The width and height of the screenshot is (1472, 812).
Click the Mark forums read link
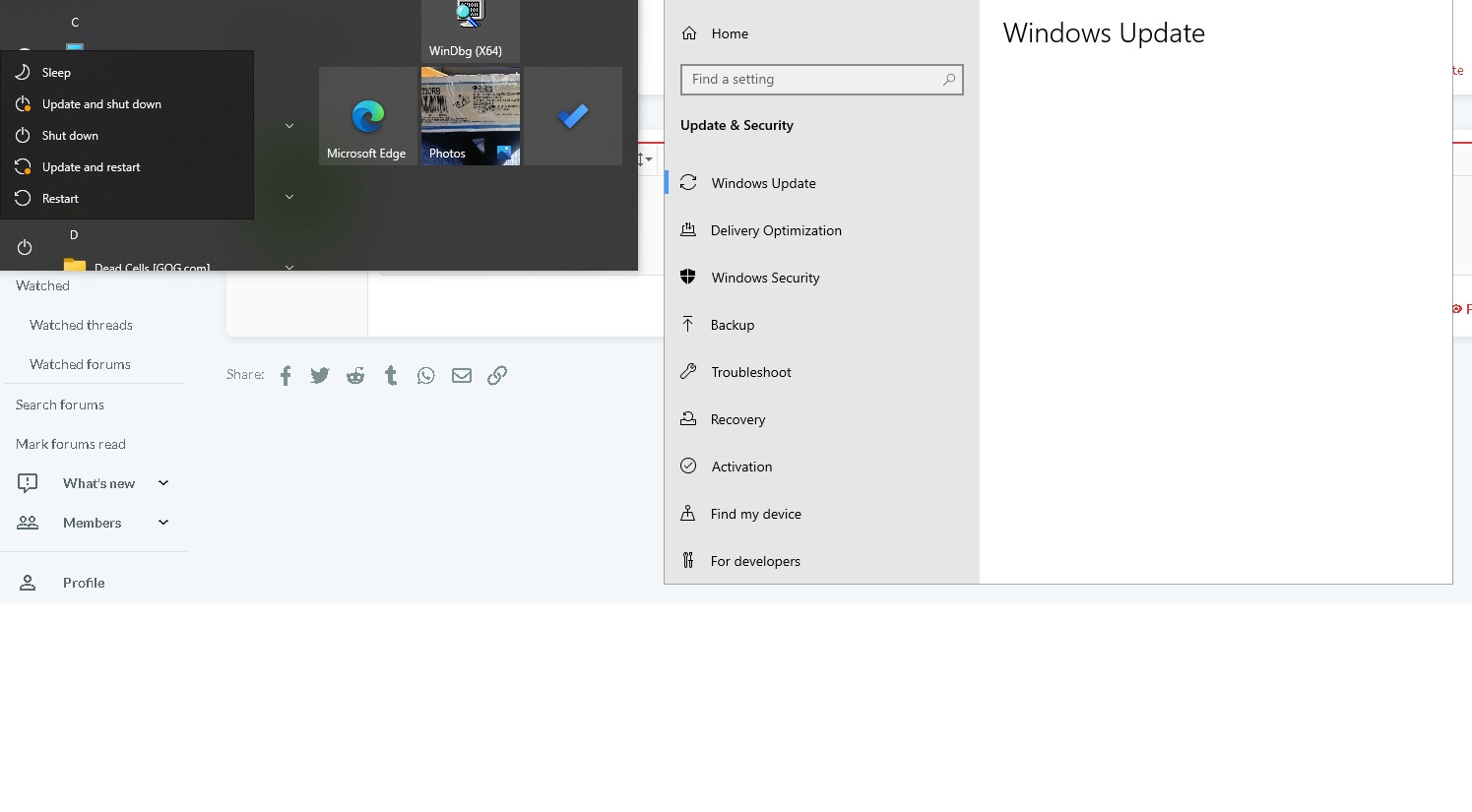pos(71,445)
